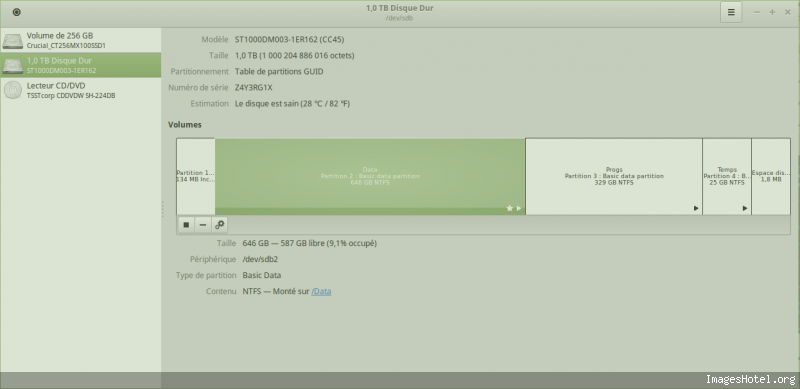Click the round icon at top-left of window
This screenshot has width=800, height=389.
16,12
